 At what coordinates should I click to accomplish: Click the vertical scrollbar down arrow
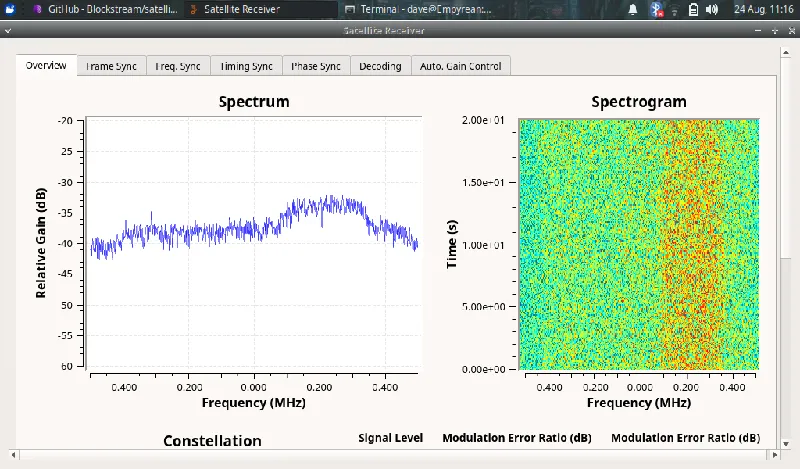[786, 444]
